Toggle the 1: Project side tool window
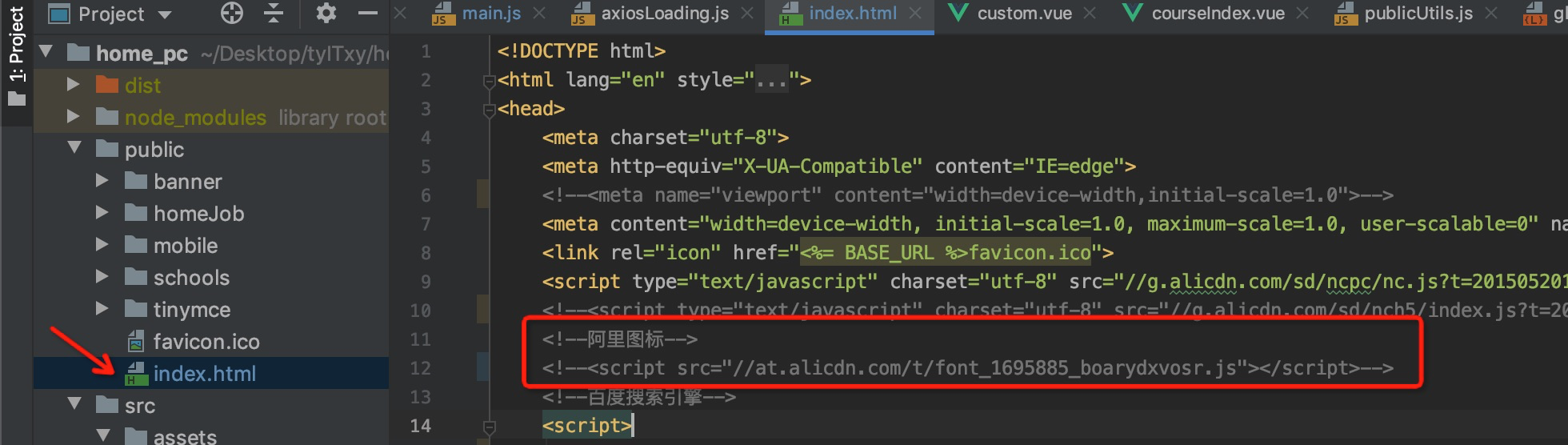This screenshot has height=445, width=1568. click(17, 57)
